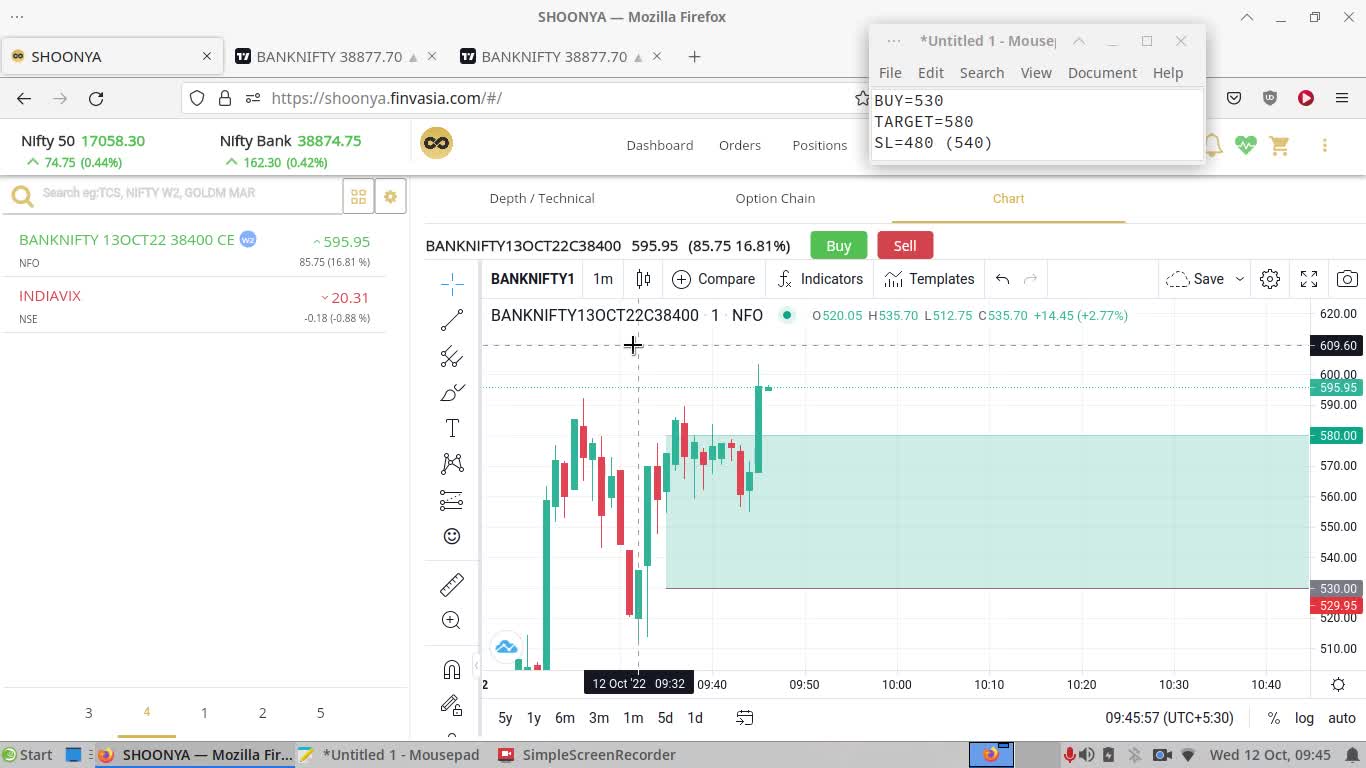
Task: Open chart settings gear
Action: tap(1270, 279)
